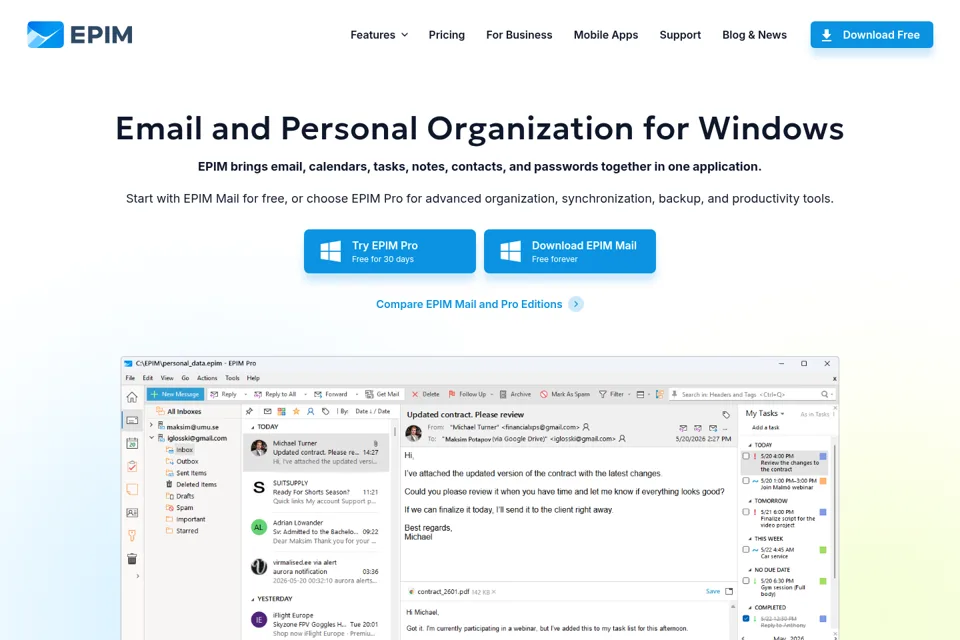The image size is (960, 640).
Task: Open the Home icon in EPIM sidebar
Action: tap(132, 397)
